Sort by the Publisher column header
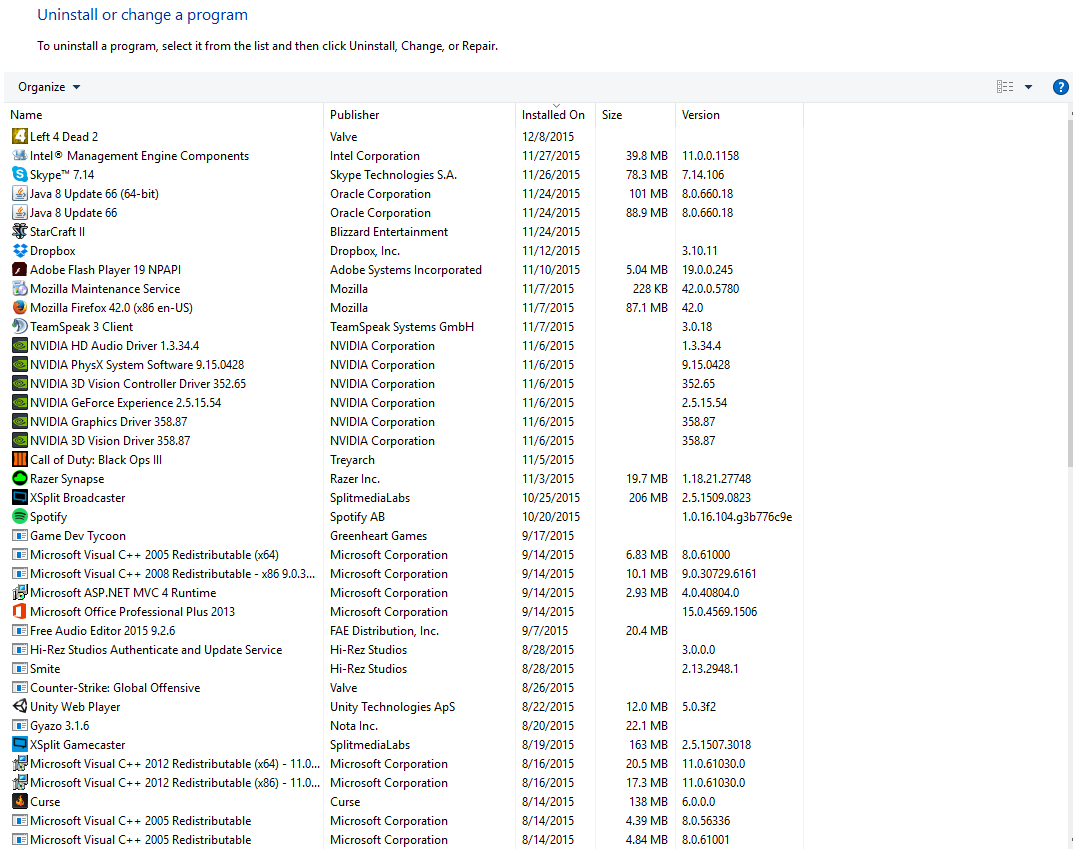 tap(419, 115)
